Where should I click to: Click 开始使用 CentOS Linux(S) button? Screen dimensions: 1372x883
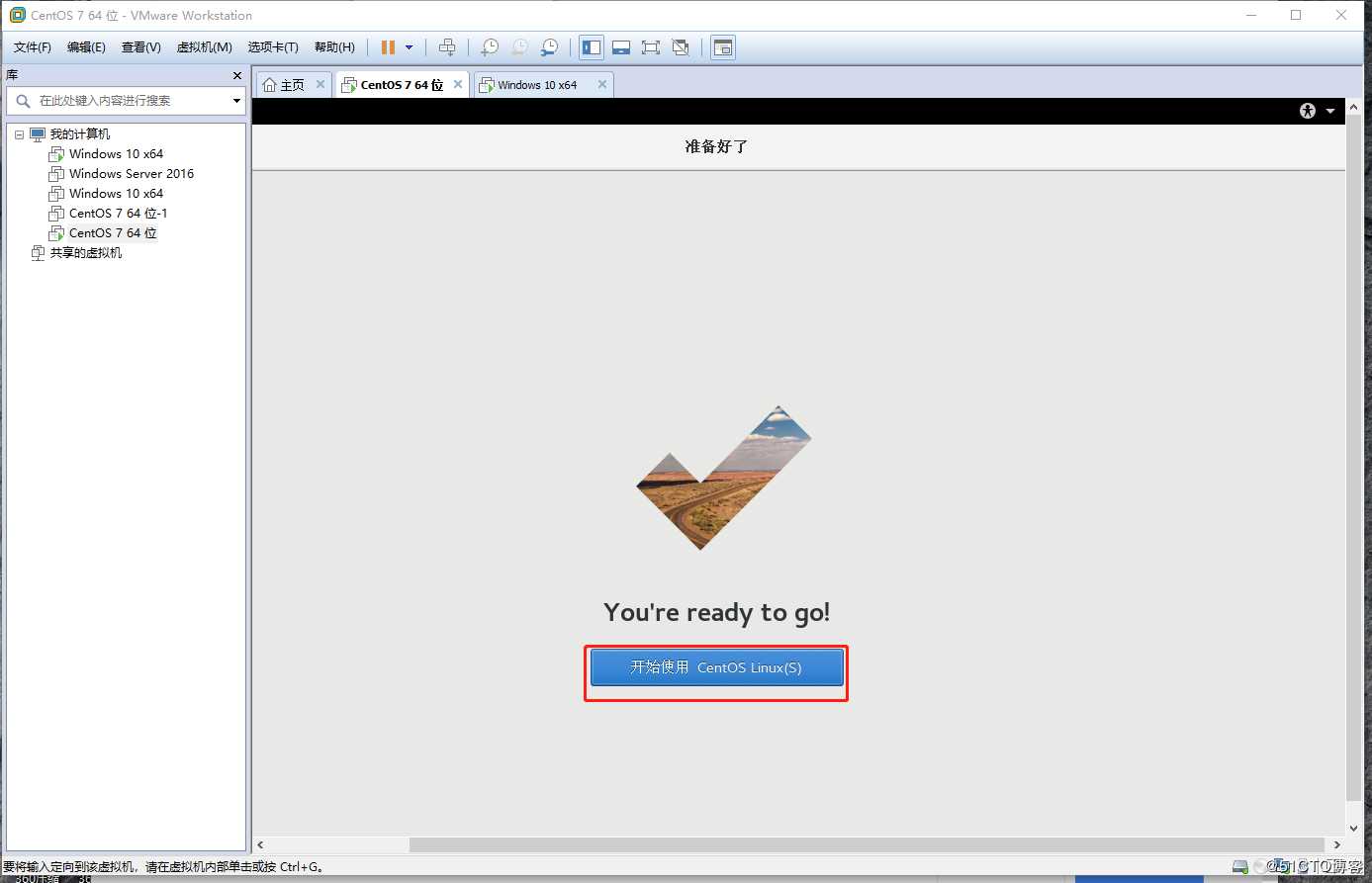(x=717, y=667)
